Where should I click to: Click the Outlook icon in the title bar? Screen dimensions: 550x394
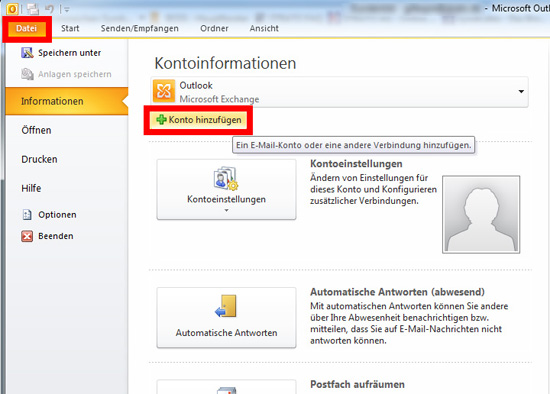12,9
